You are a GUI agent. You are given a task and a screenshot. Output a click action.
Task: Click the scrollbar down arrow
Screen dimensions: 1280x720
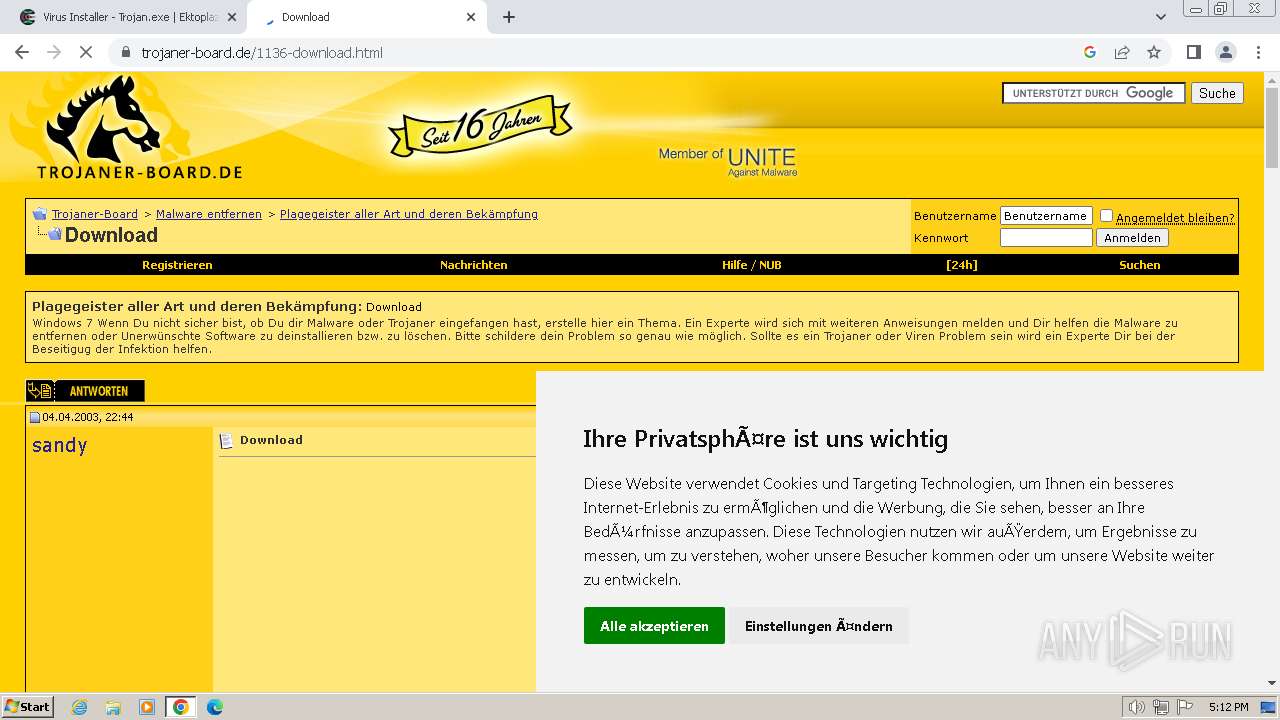point(1272,683)
